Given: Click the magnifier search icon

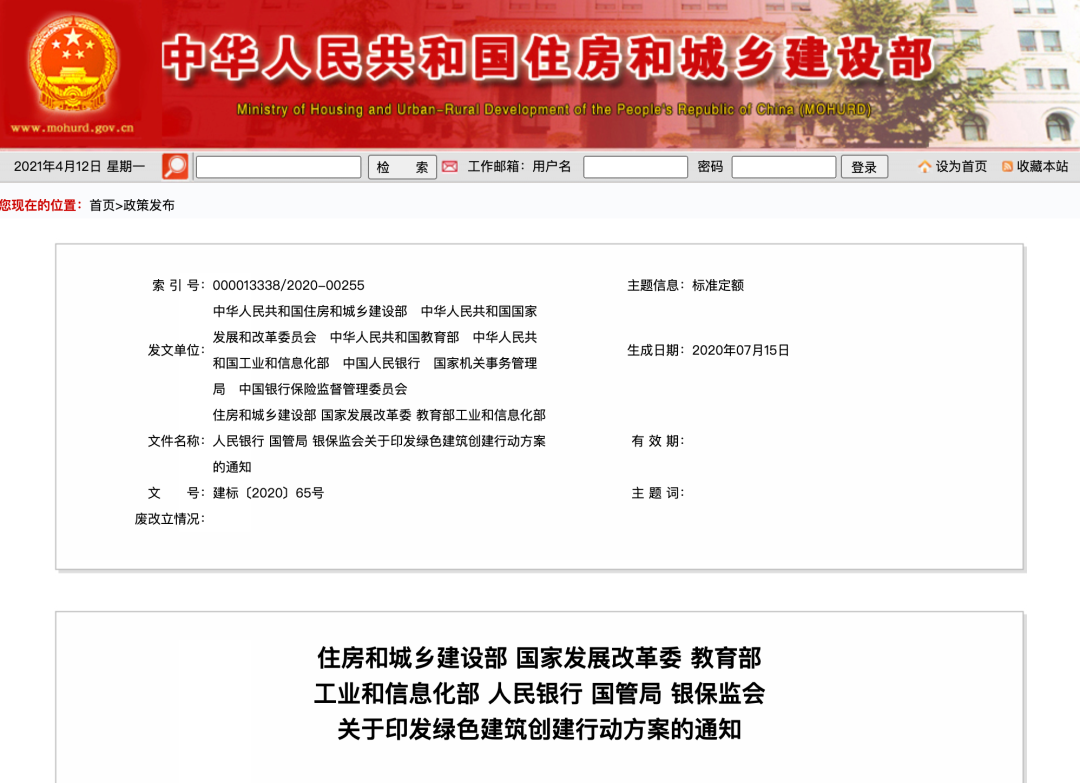Looking at the screenshot, I should (173, 166).
